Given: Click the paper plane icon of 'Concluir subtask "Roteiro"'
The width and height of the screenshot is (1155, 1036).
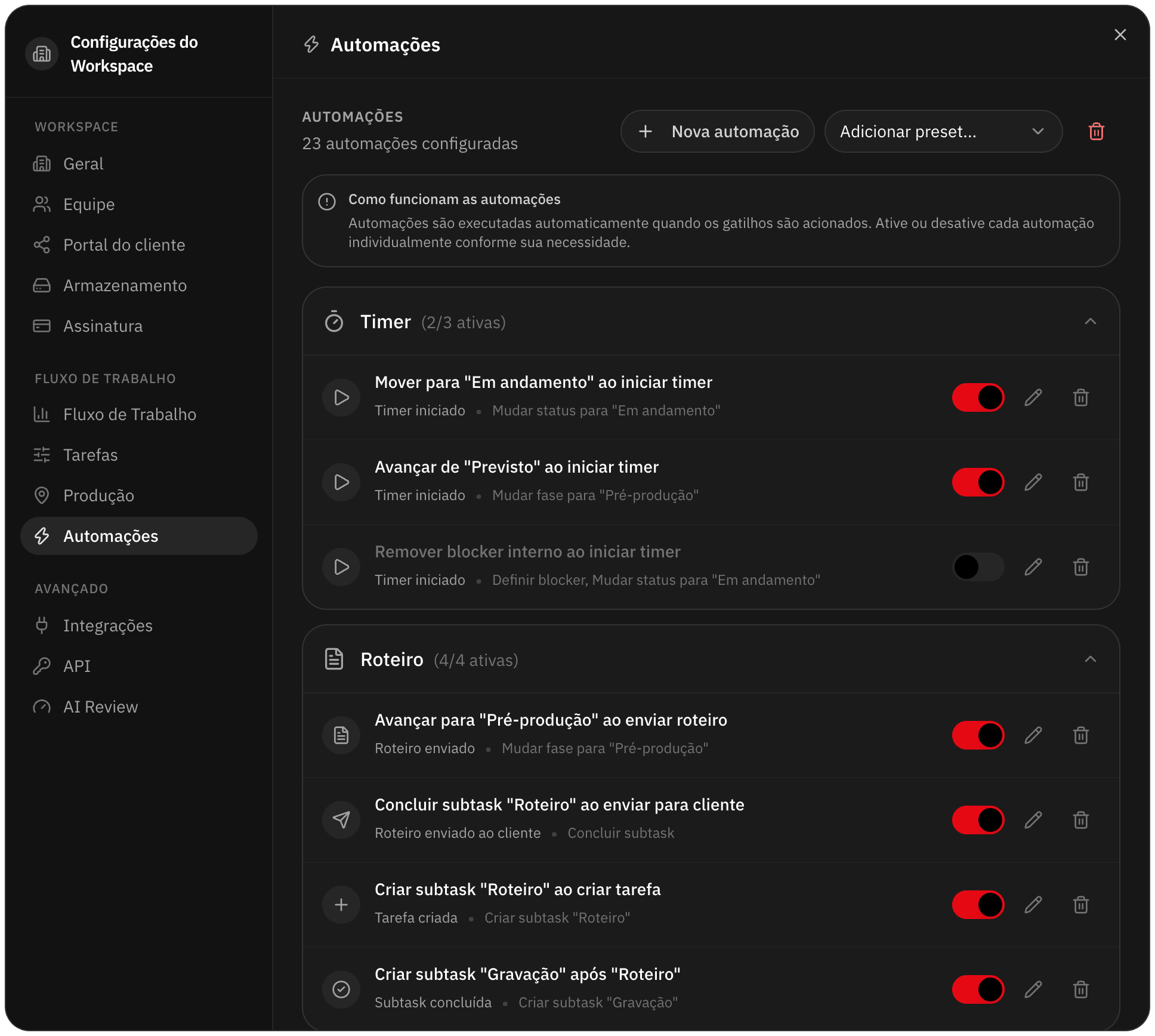Looking at the screenshot, I should pos(341,820).
